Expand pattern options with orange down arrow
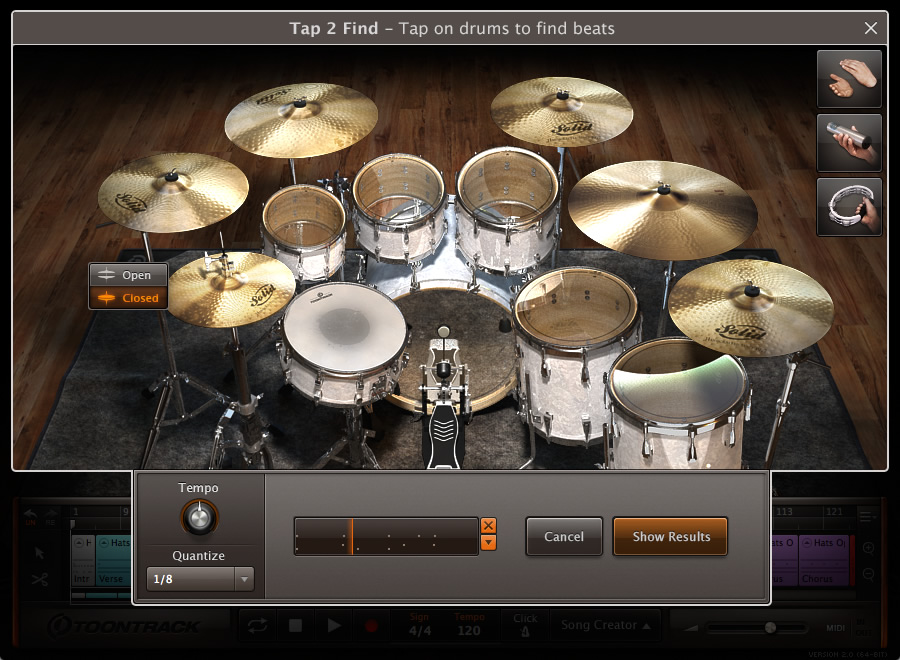Viewport: 900px width, 660px height. tap(488, 542)
